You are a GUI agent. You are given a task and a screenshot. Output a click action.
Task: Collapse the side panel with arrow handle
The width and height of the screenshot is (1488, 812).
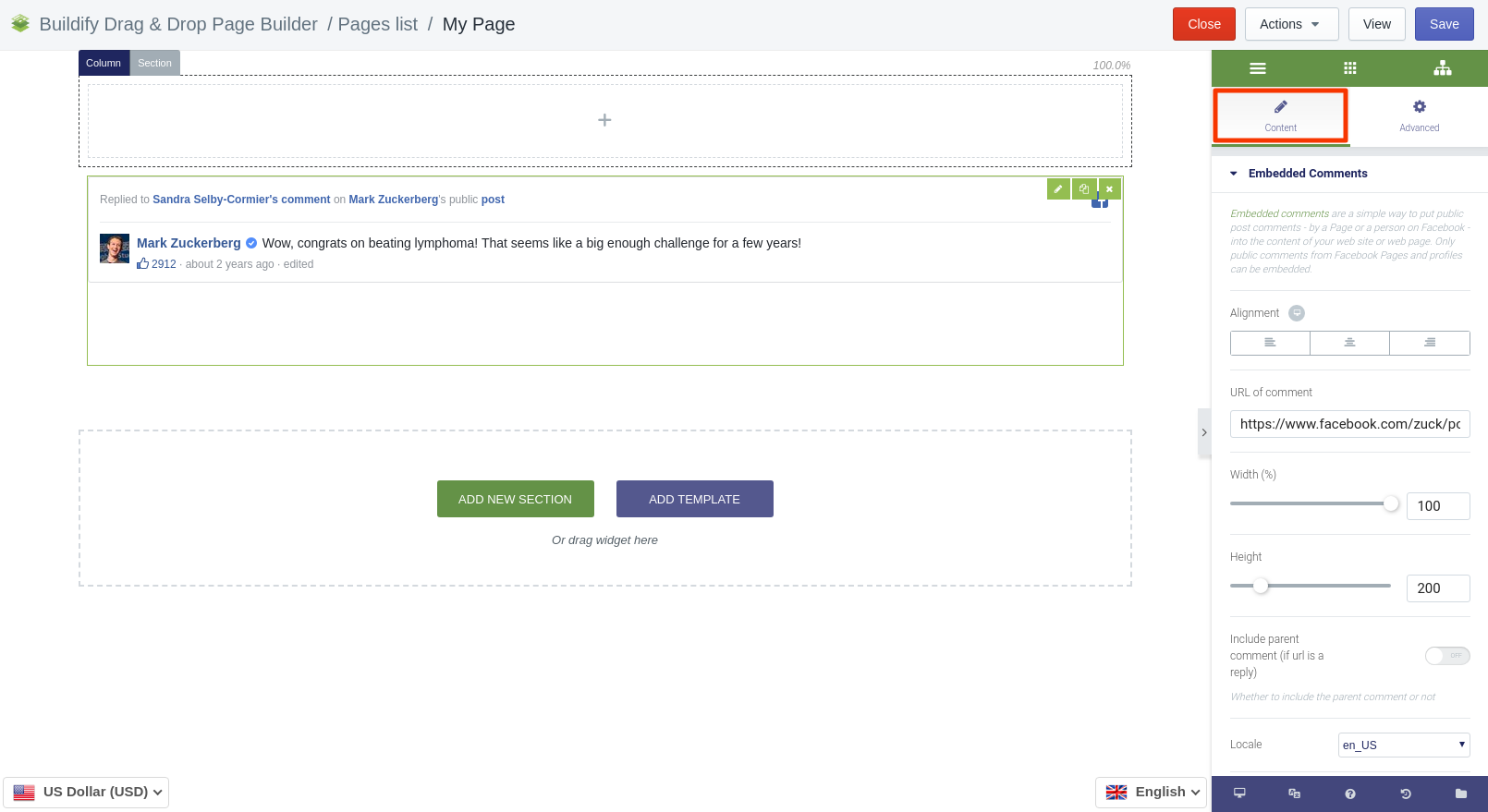coord(1204,432)
